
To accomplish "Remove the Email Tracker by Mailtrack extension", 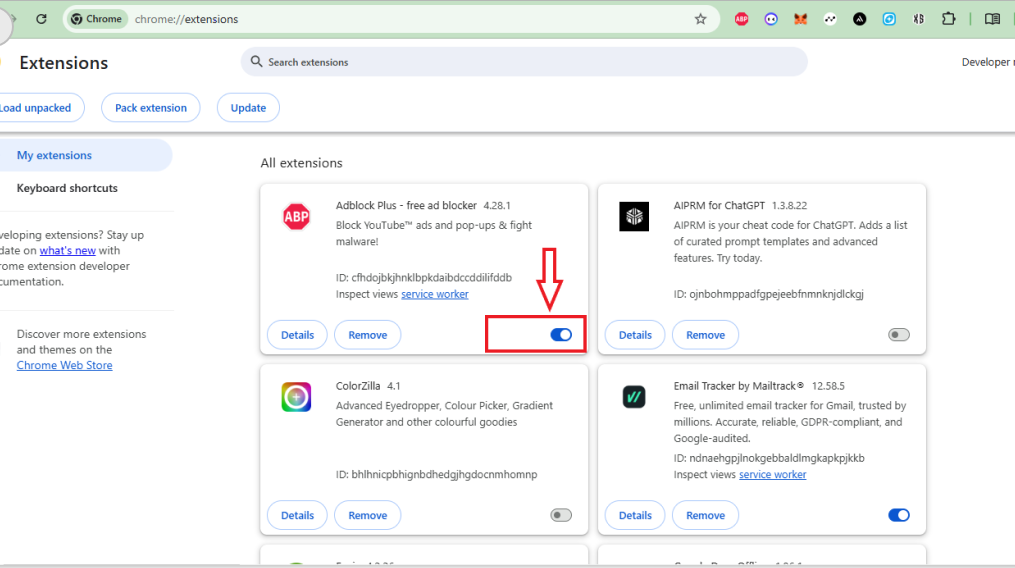I will pyautogui.click(x=705, y=515).
